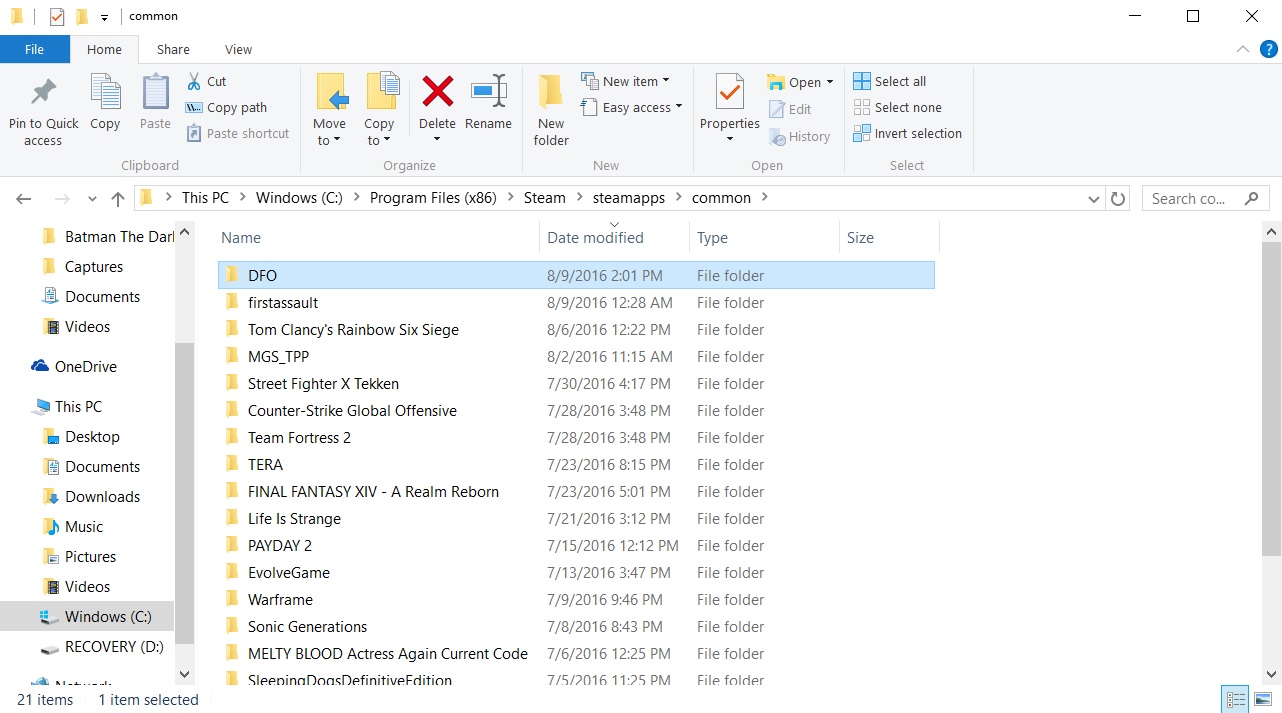Expand the Delete dropdown arrow

point(437,140)
